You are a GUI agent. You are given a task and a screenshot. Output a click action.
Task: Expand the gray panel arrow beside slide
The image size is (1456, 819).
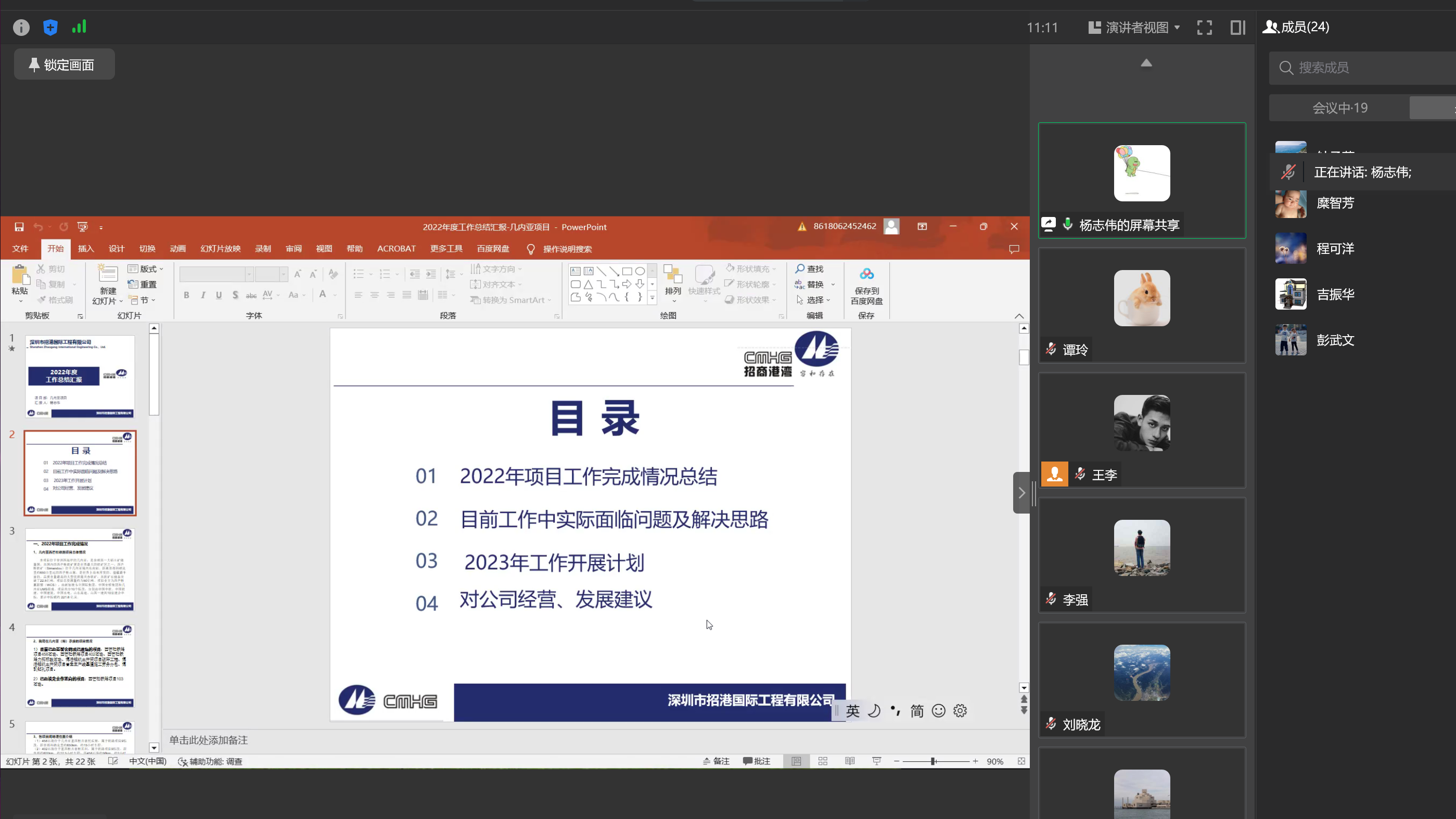coord(1021,493)
